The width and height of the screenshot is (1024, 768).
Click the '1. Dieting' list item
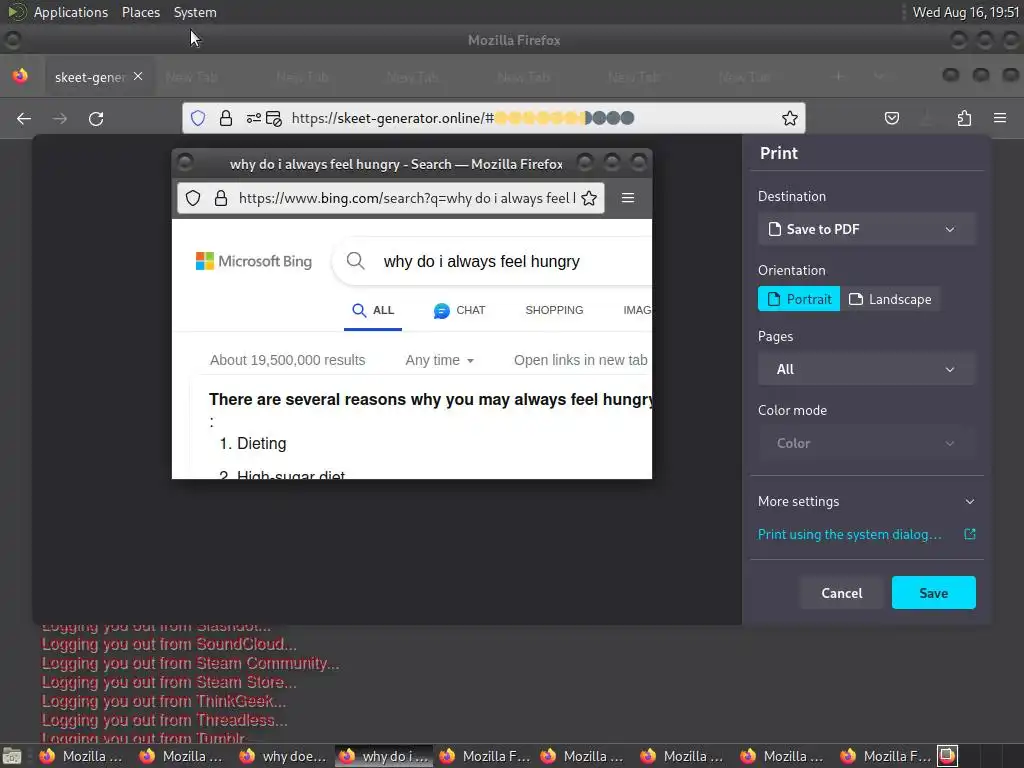[253, 443]
